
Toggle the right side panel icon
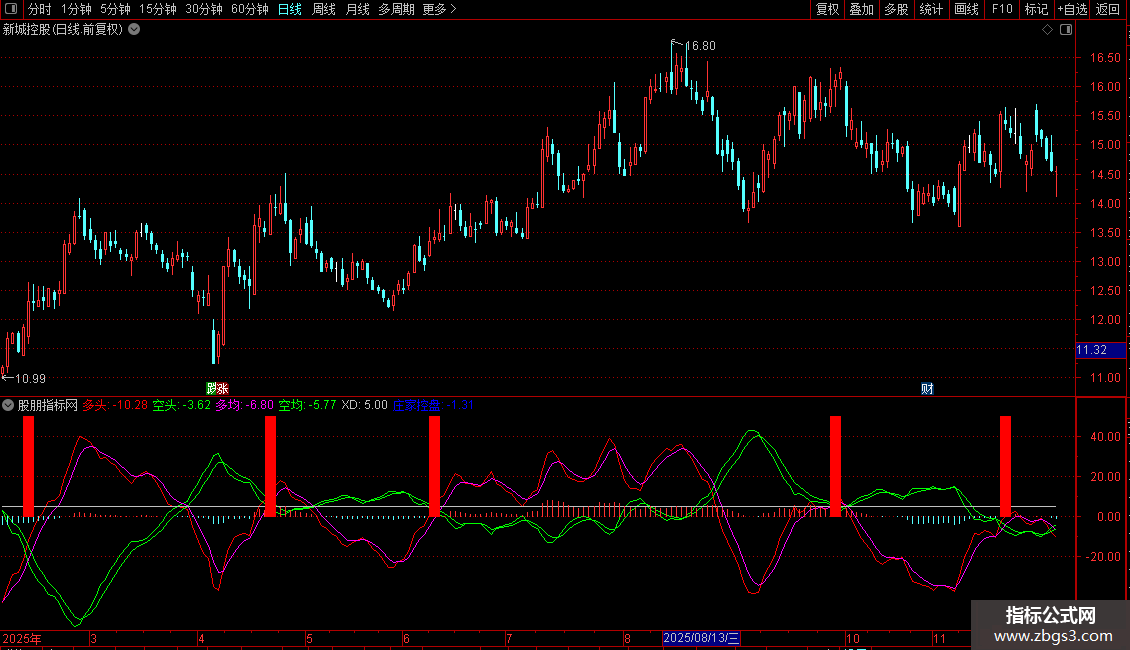coord(1066,30)
